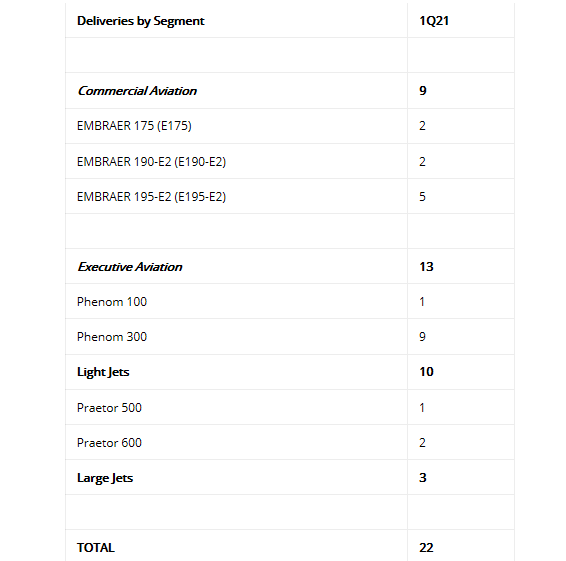The height and width of the screenshot is (561, 566).
Task: Select the Phenom 300 value 9
Action: [422, 336]
